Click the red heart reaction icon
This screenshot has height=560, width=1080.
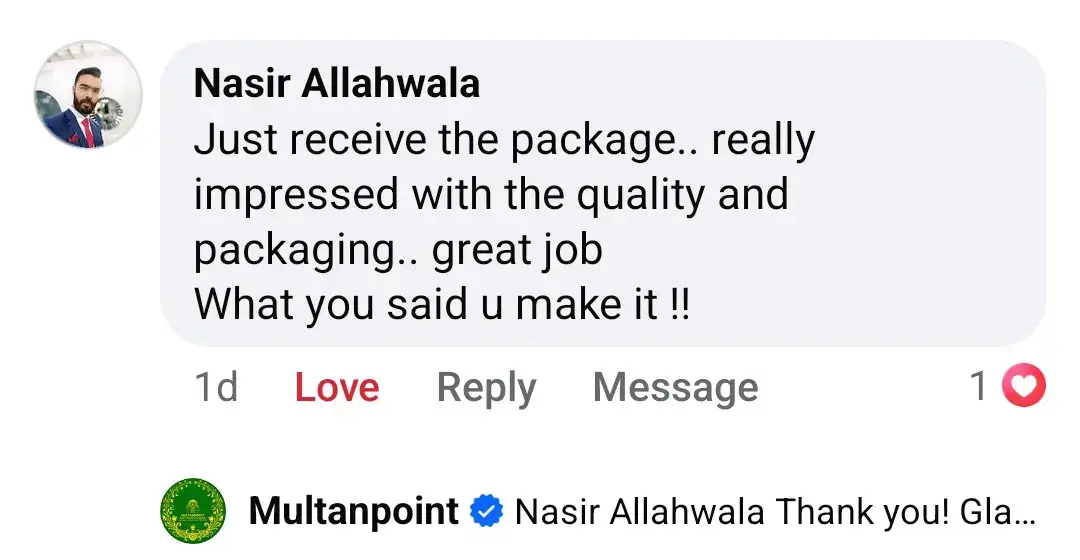pos(1024,385)
